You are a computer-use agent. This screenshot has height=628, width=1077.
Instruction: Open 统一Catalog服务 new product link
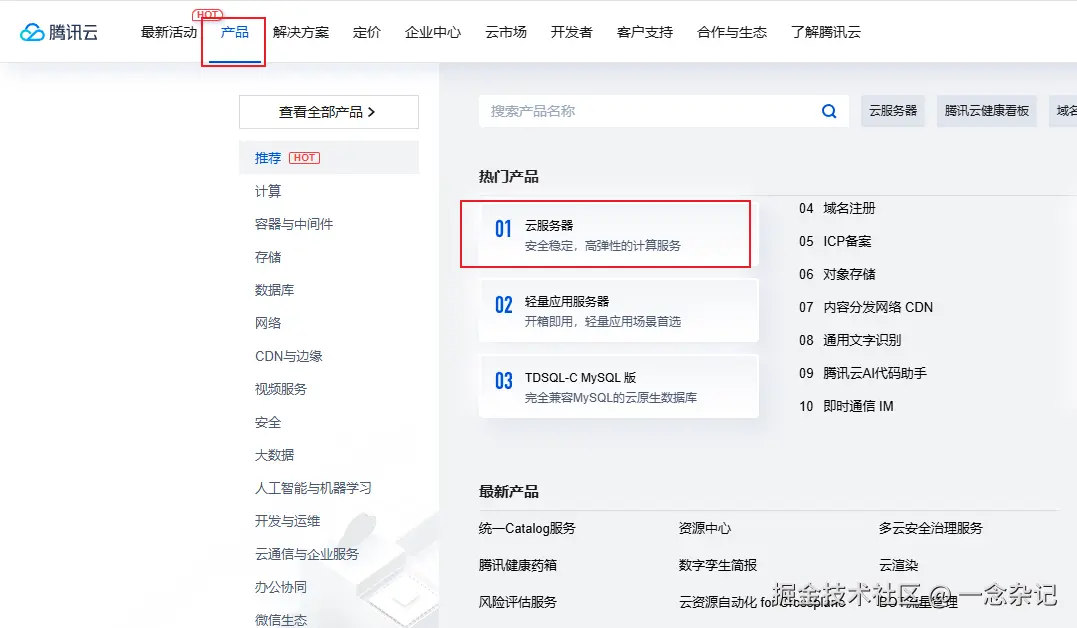tap(527, 528)
